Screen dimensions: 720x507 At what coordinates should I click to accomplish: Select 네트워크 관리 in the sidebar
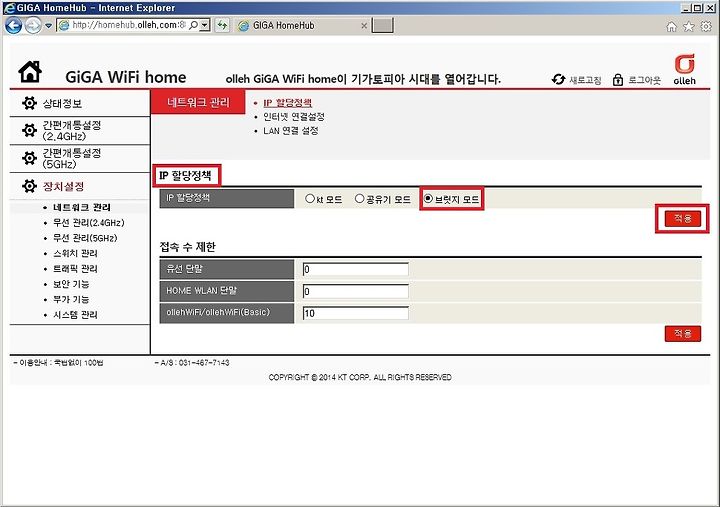(x=81, y=207)
